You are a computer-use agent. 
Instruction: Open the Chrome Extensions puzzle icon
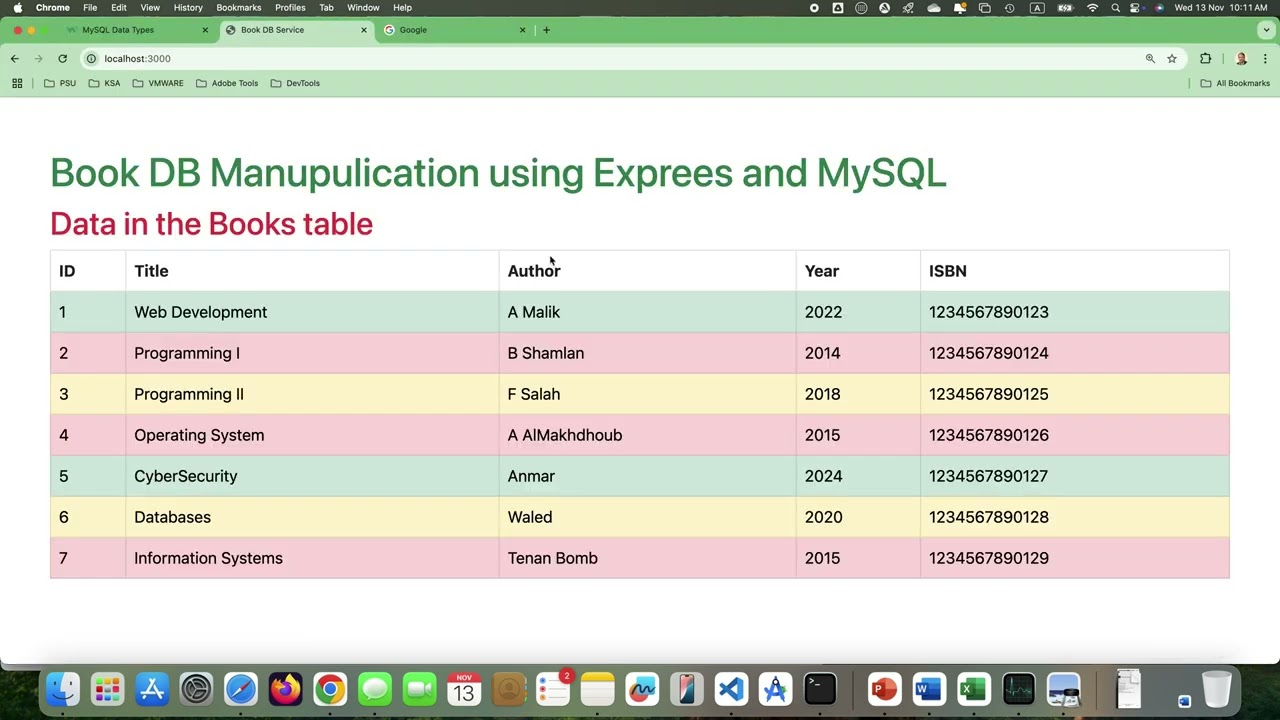1205,58
